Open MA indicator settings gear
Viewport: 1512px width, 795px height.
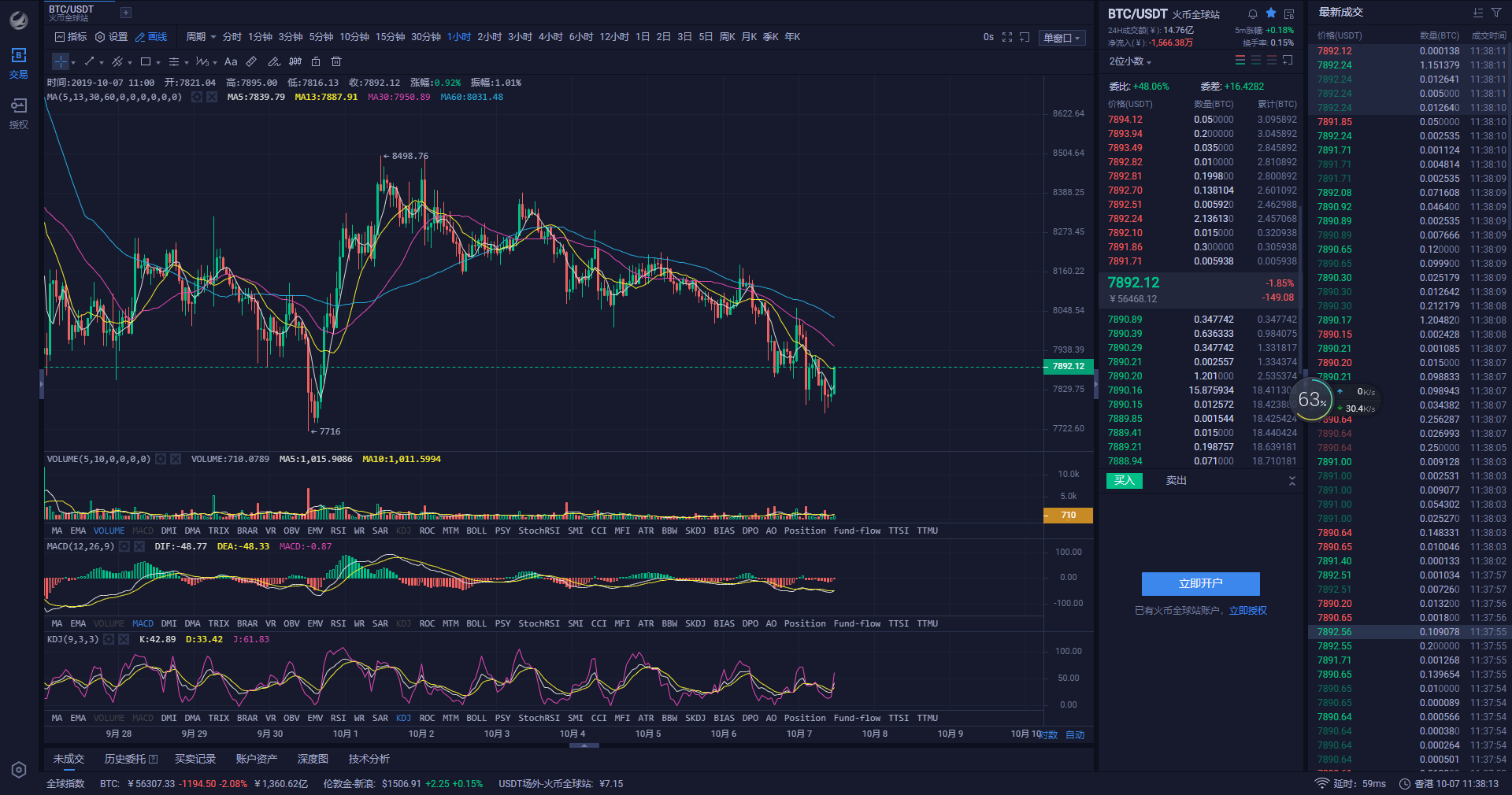[x=197, y=97]
